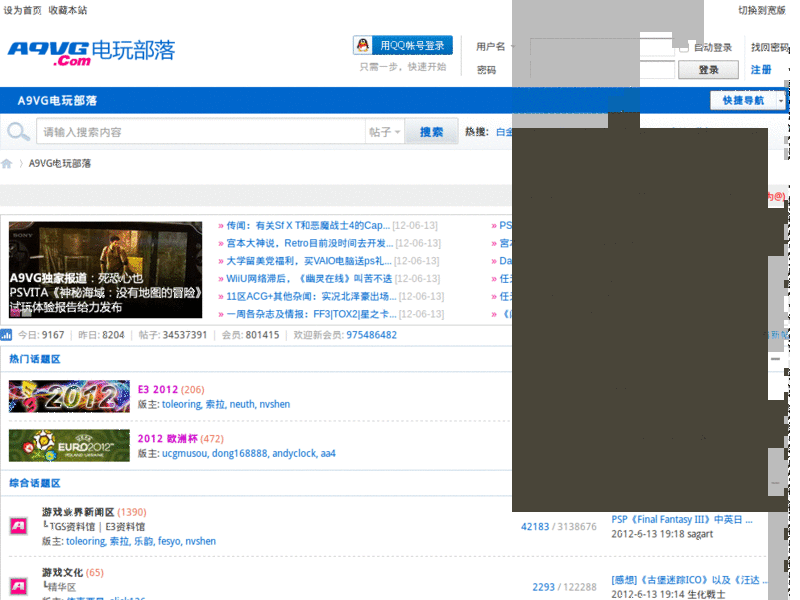This screenshot has height=600, width=800.
Task: Click the search magnifier icon
Action: click(x=18, y=132)
